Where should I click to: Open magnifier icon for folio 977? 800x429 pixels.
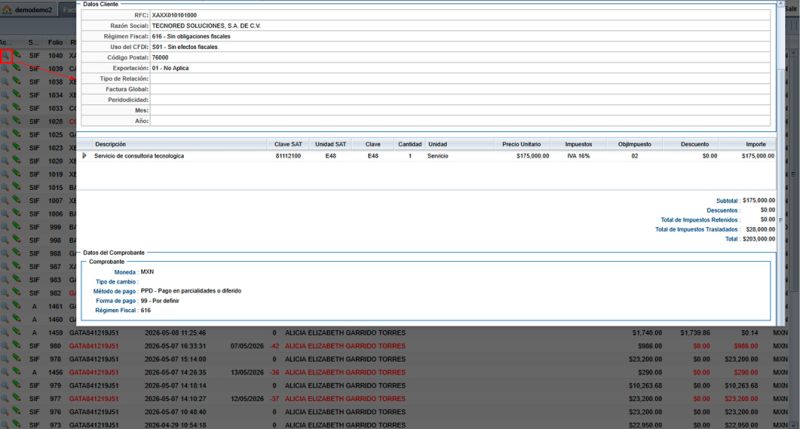point(5,398)
